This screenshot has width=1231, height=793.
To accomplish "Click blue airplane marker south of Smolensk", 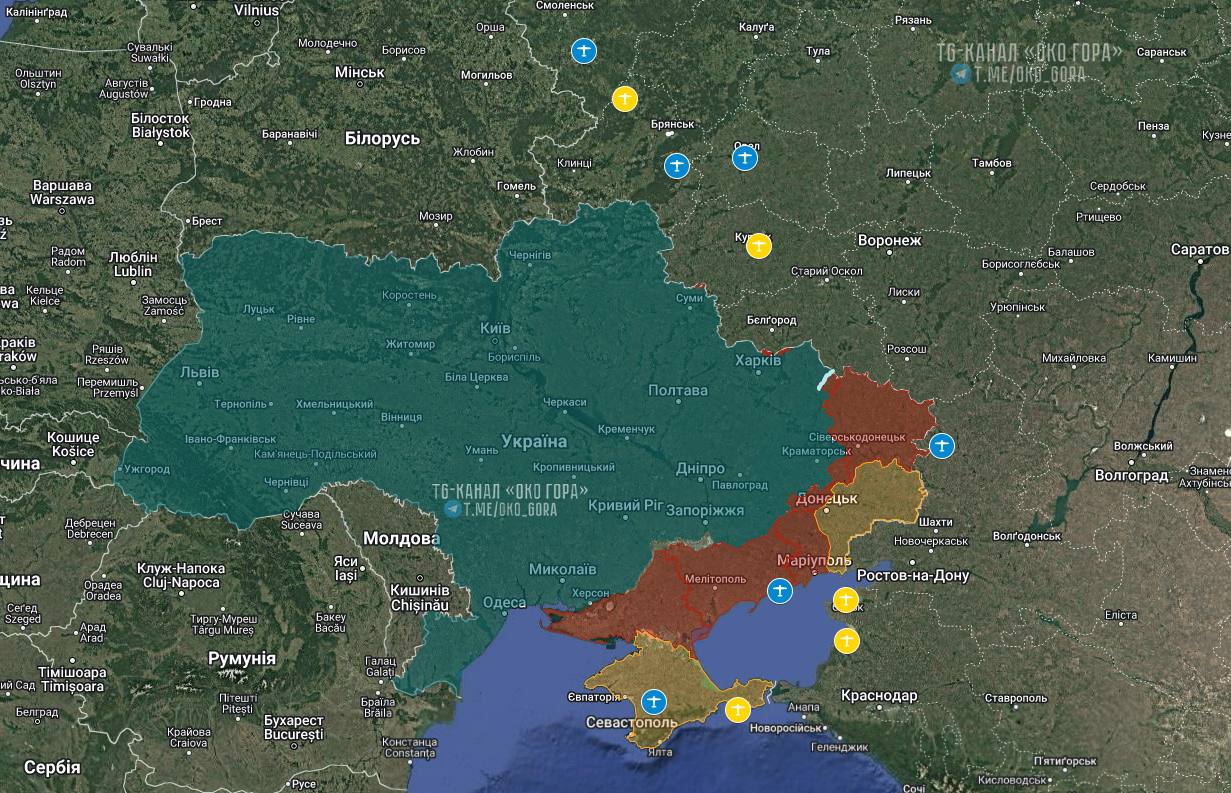I will [583, 51].
